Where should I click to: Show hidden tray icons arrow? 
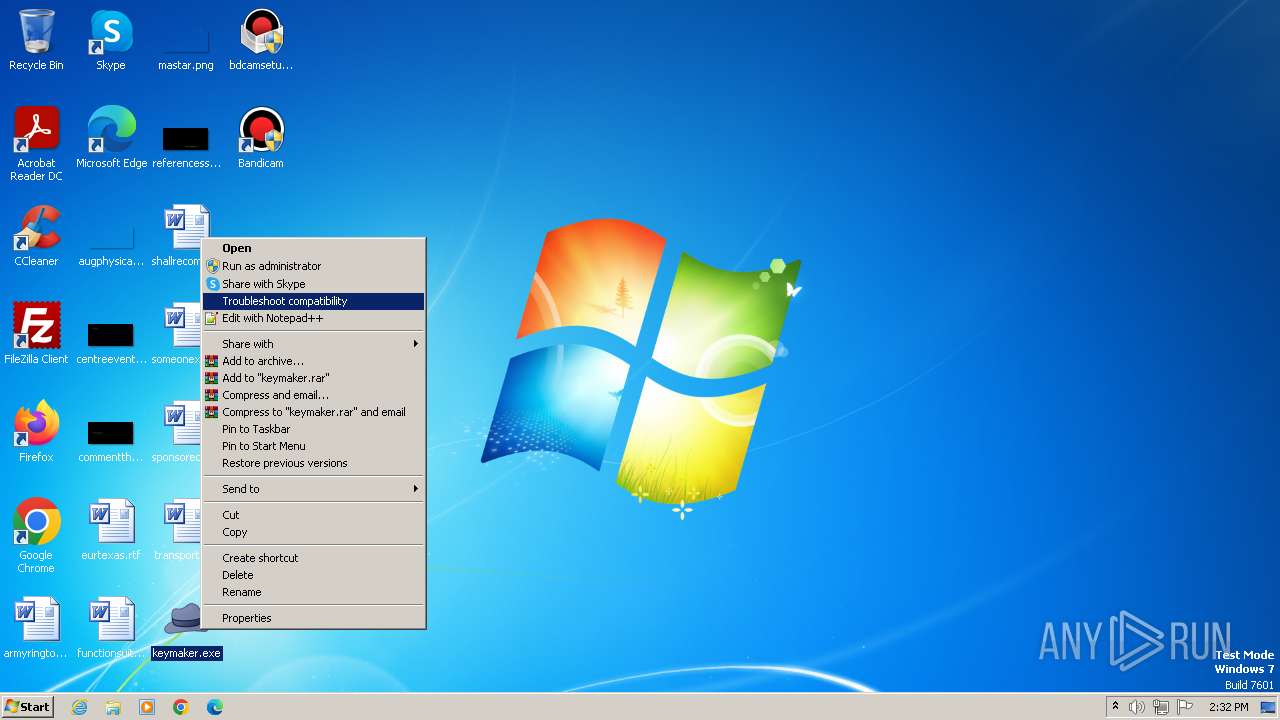(x=1115, y=707)
